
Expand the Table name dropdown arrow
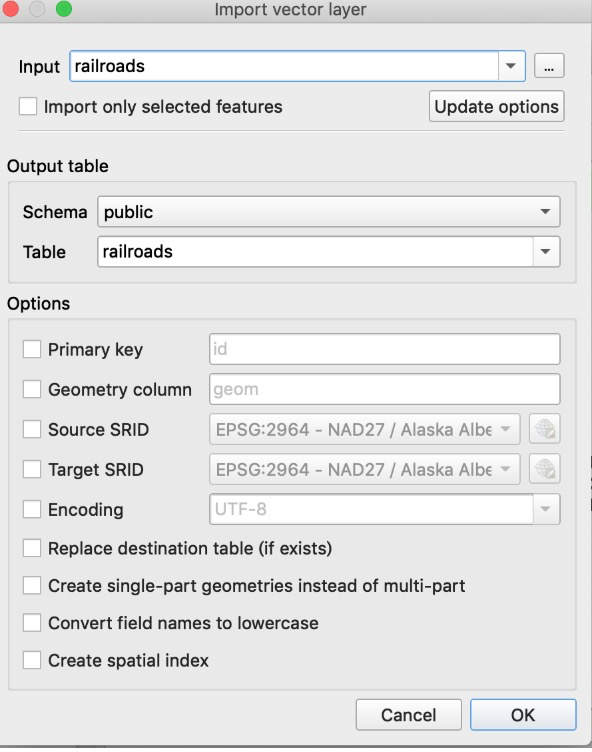pyautogui.click(x=545, y=251)
